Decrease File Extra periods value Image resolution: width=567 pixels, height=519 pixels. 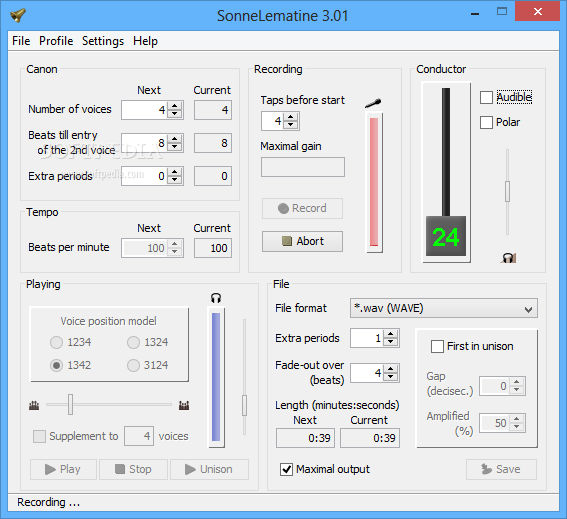391,342
